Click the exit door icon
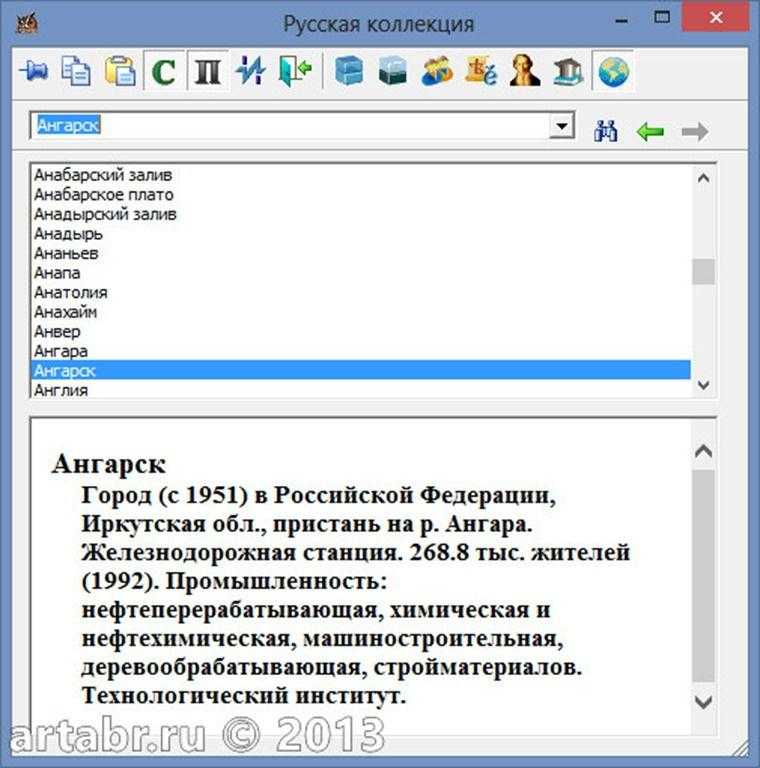Viewport: 760px width, 768px height. click(295, 71)
